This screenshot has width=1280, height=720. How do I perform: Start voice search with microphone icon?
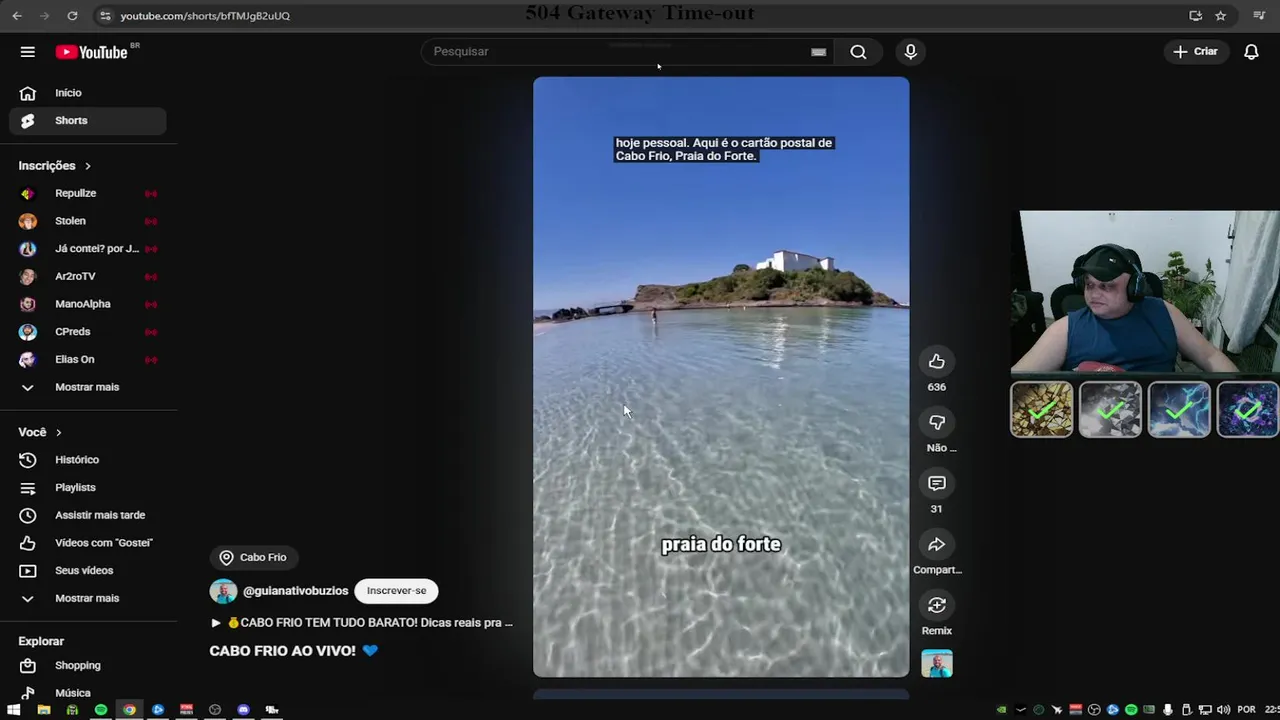click(x=910, y=52)
